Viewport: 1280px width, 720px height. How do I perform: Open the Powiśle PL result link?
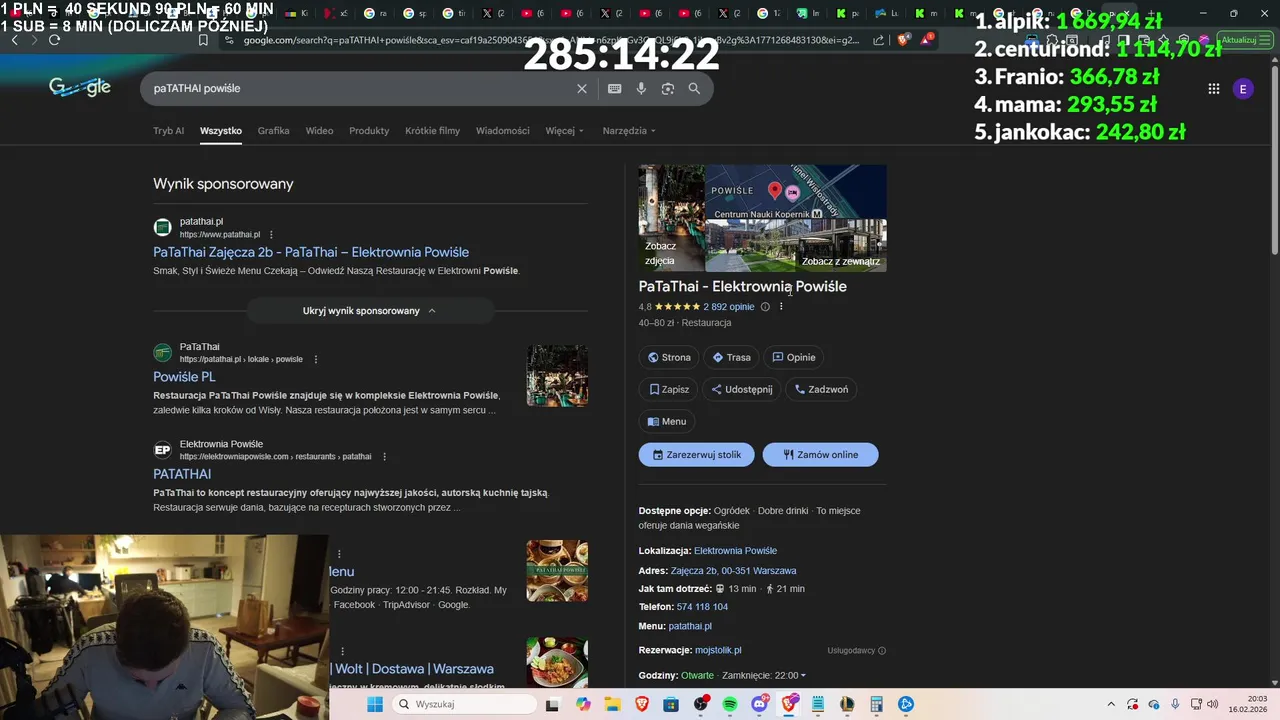184,377
